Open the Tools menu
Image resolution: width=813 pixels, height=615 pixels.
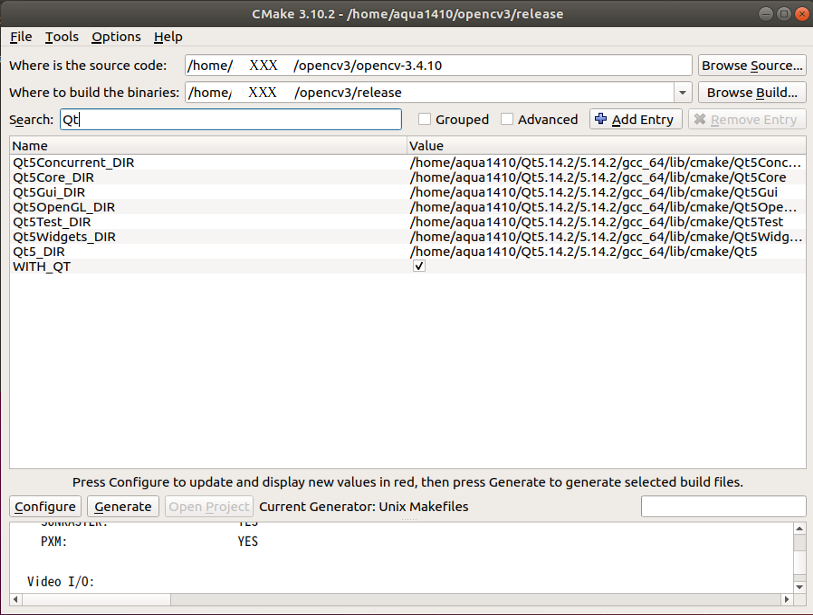point(62,37)
